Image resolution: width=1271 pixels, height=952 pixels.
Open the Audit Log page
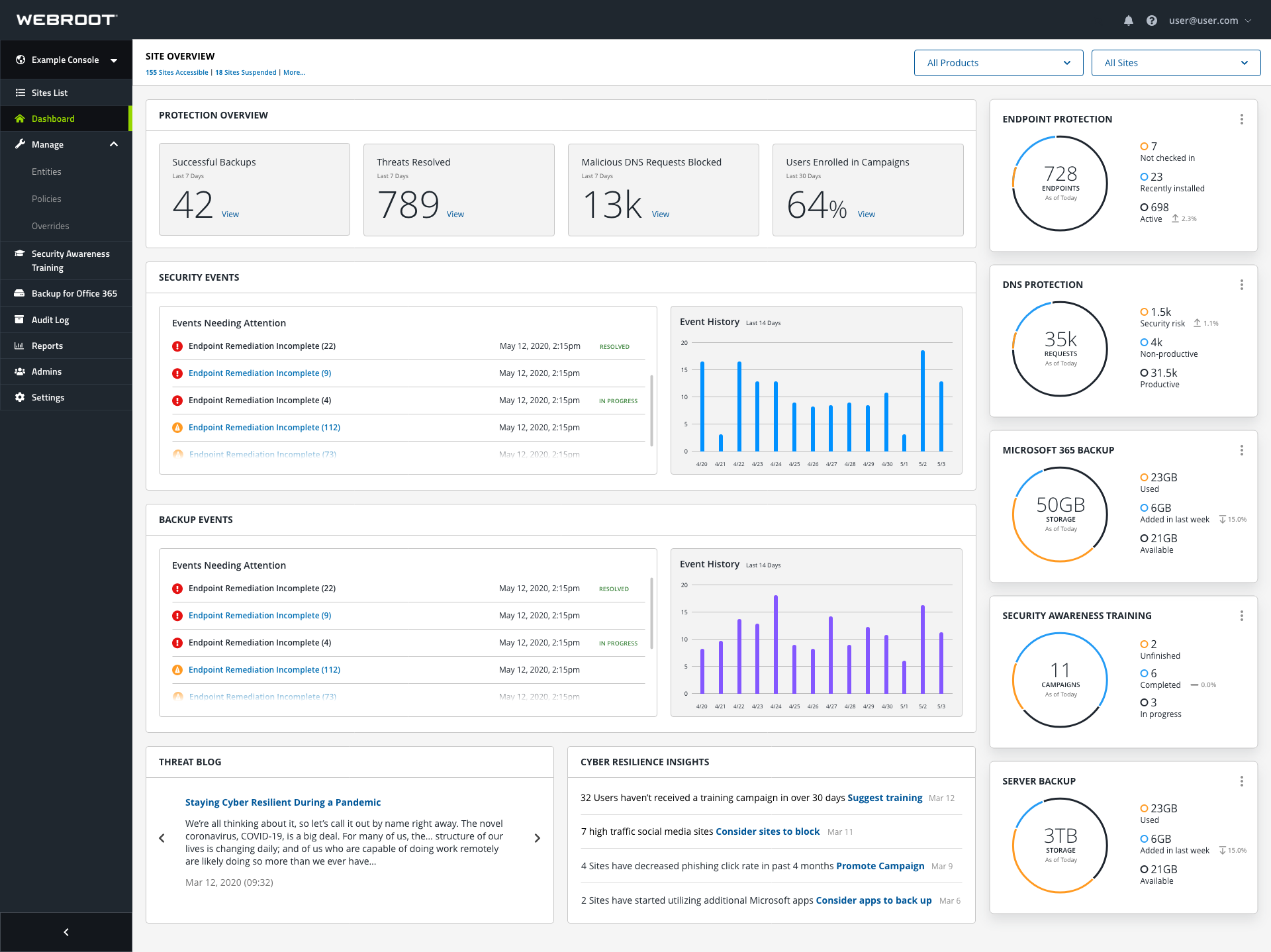(66, 320)
